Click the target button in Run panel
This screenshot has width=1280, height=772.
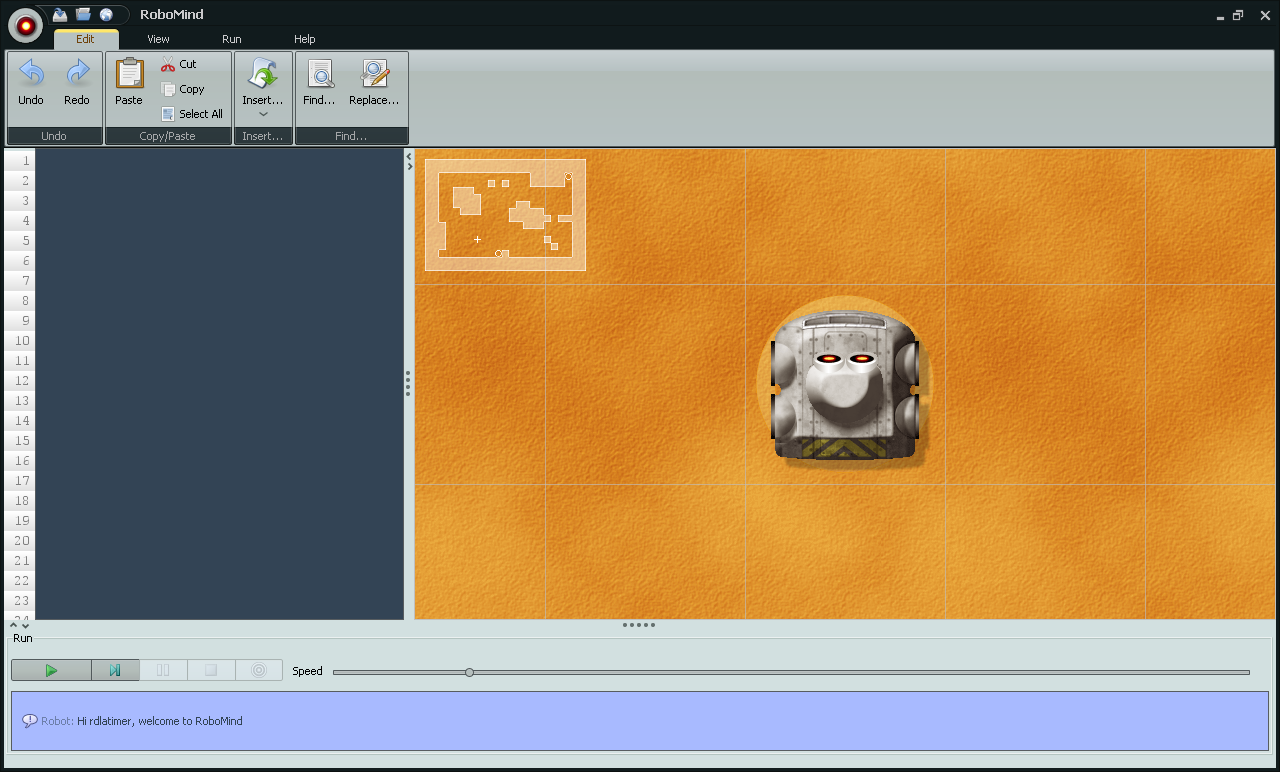pyautogui.click(x=259, y=670)
